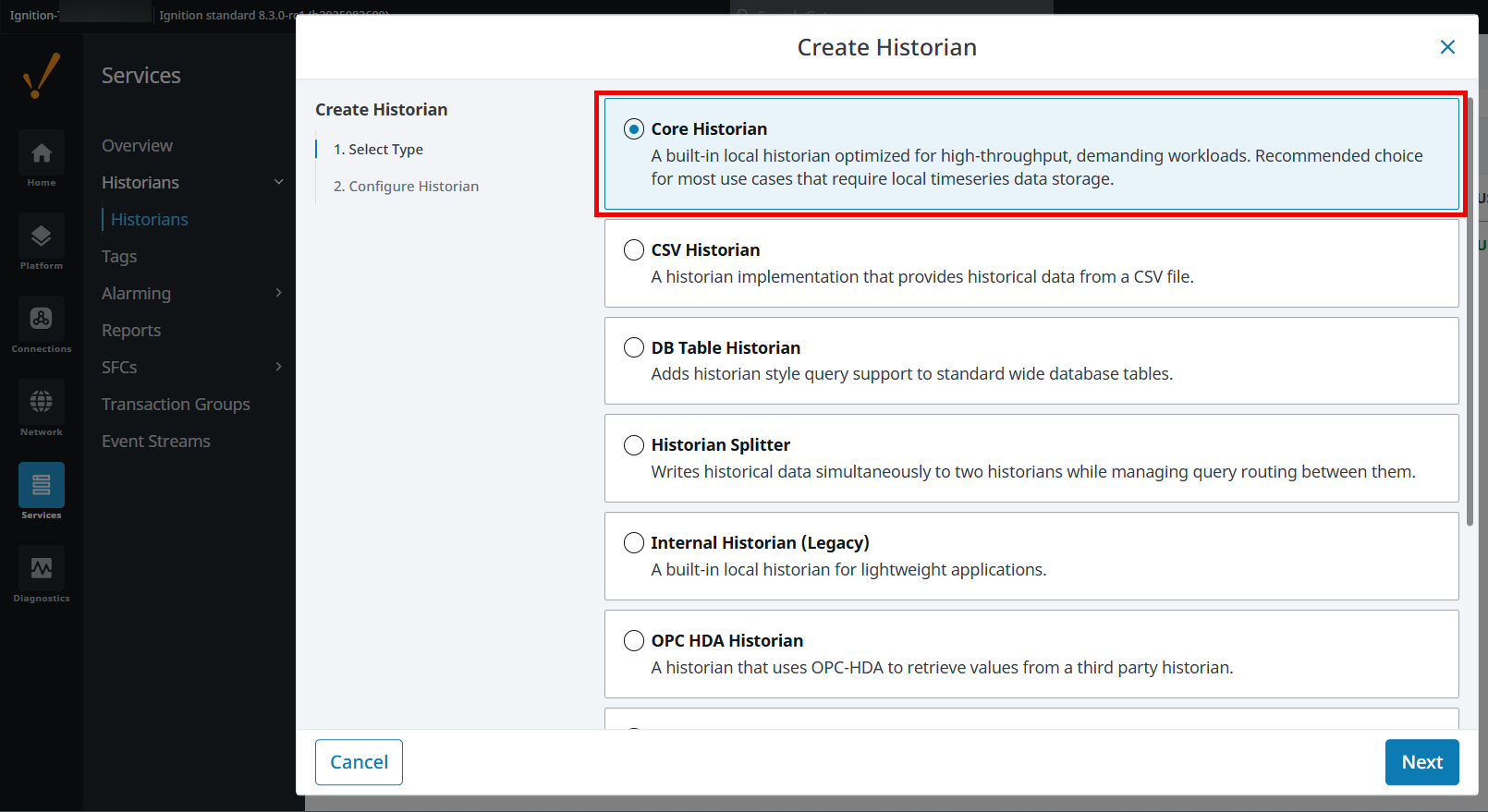
Task: Open the Overview services page
Action: click(137, 146)
